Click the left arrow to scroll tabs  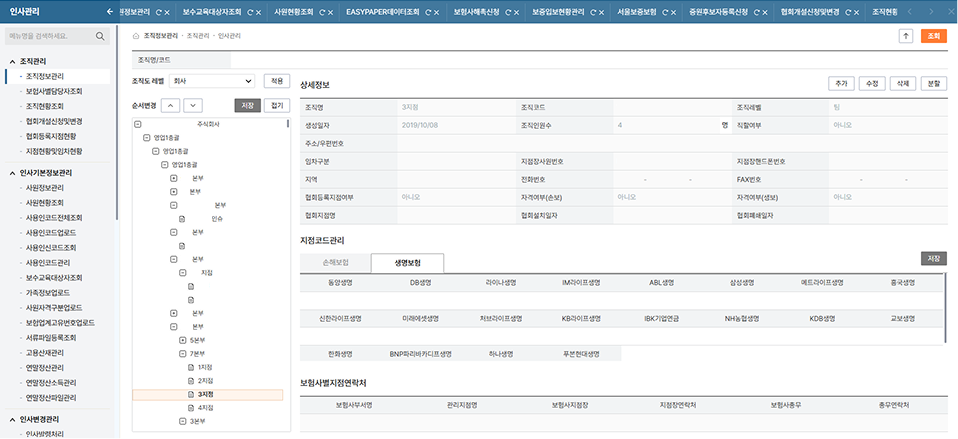[x=108, y=12]
